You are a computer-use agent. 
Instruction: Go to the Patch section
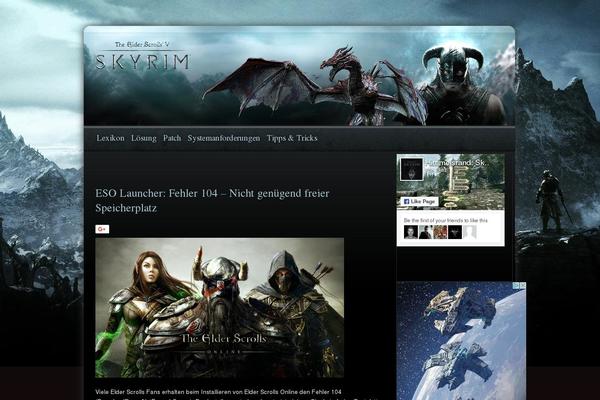172,138
